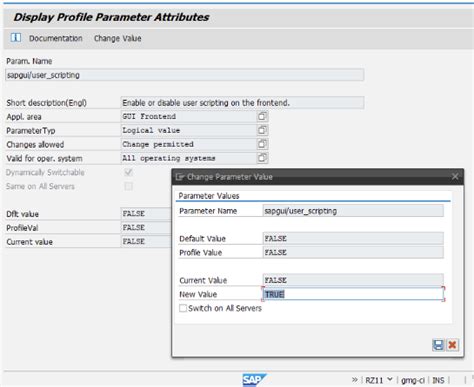This screenshot has width=474, height=387.
Task: Enable Switch on All Servers checkbox
Action: click(x=183, y=308)
